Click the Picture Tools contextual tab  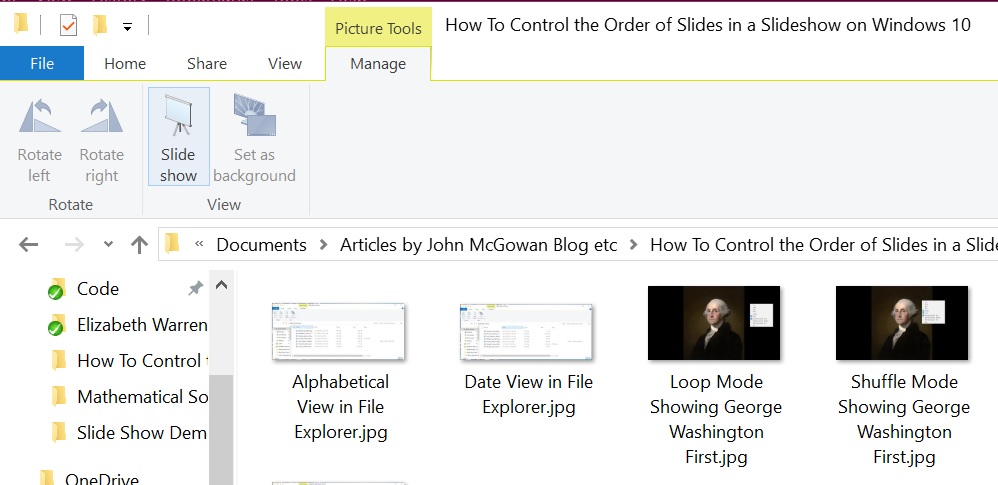[378, 29]
